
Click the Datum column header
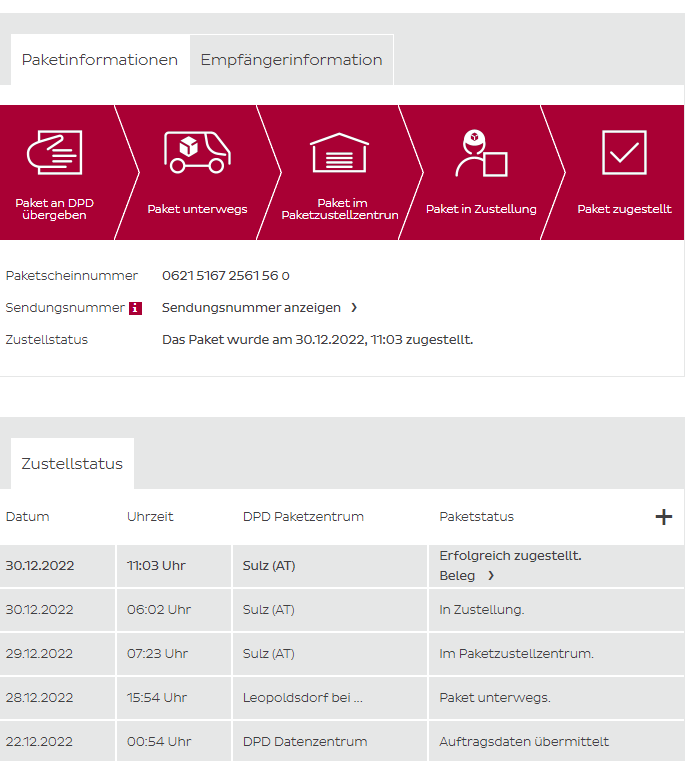coord(27,517)
